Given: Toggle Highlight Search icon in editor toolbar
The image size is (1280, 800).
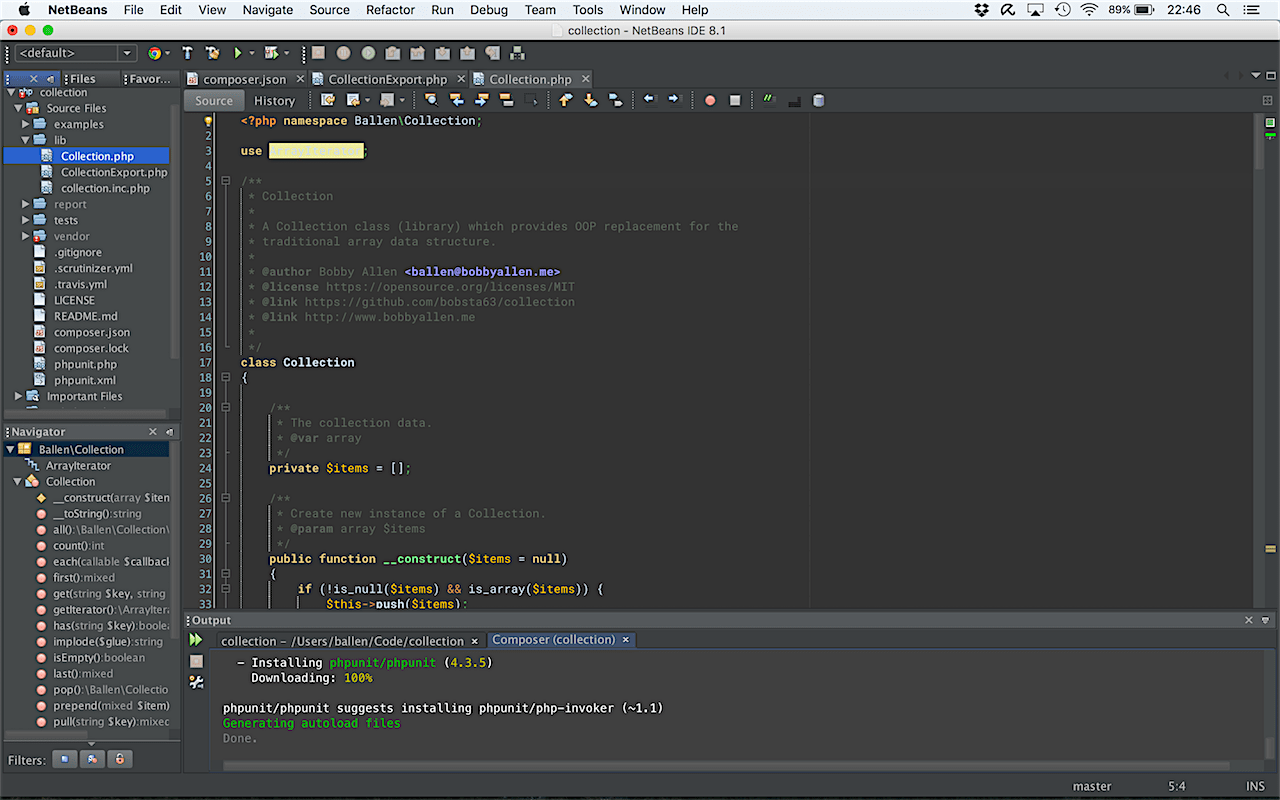Looking at the screenshot, I should 506,100.
